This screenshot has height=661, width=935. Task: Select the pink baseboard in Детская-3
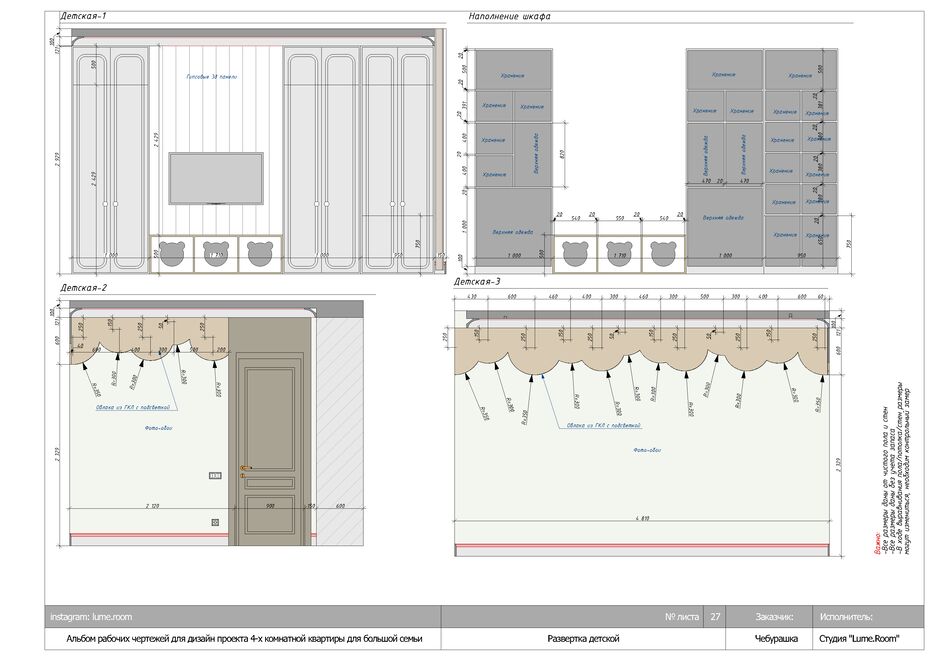640,546
